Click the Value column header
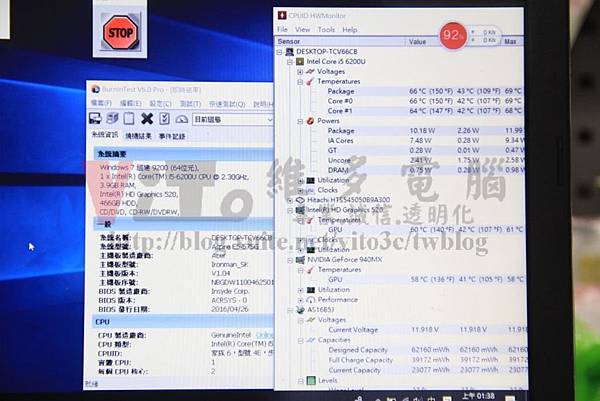Viewport: 600px width, 401px height. (x=417, y=41)
